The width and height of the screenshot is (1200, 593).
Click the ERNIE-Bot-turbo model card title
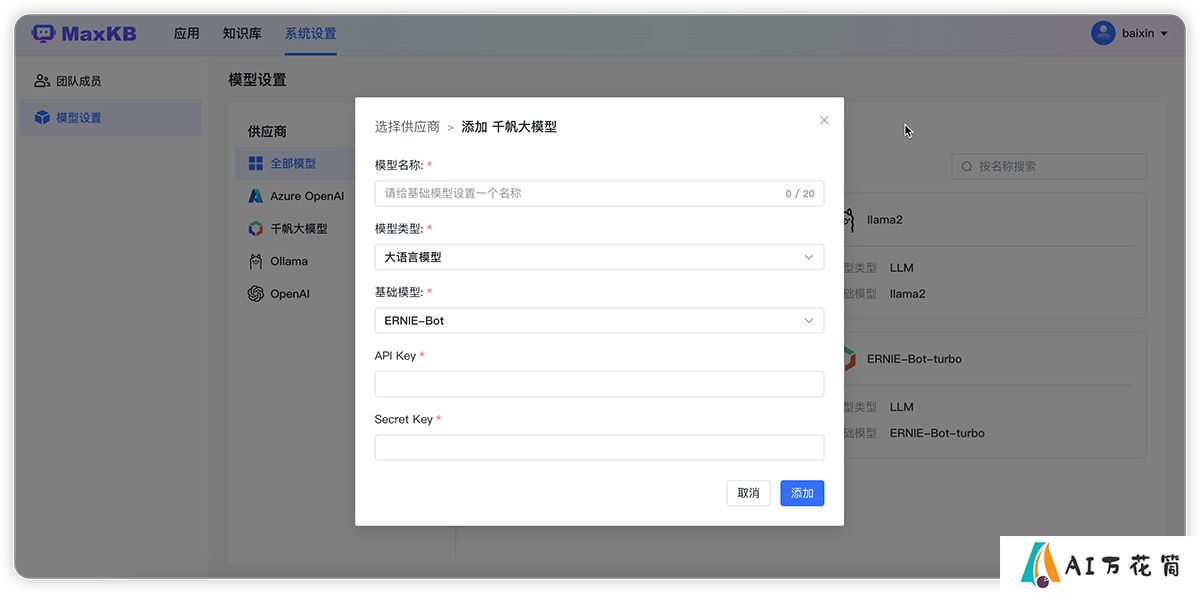click(x=914, y=359)
